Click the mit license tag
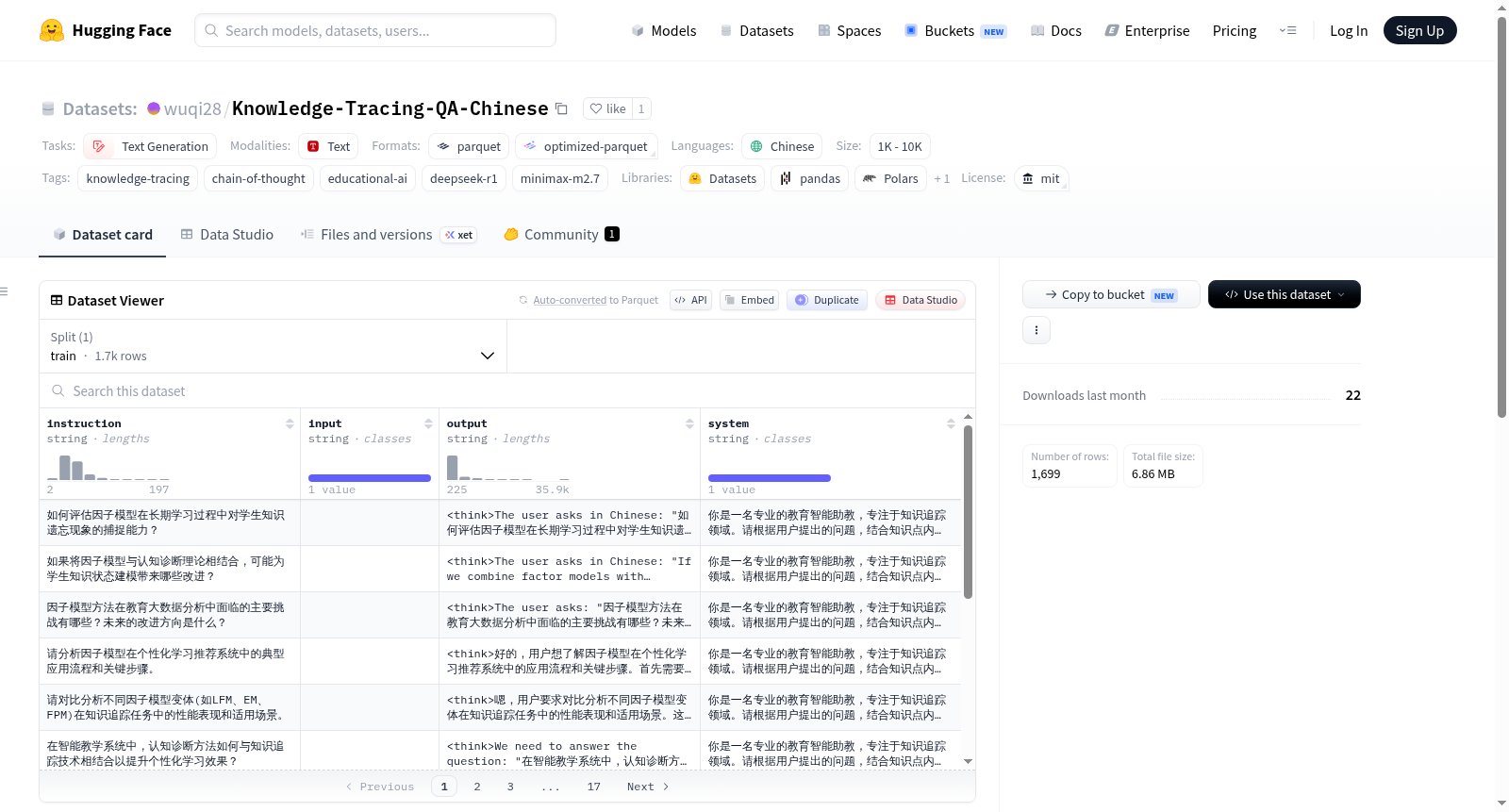This screenshot has width=1509, height=812. 1041,178
